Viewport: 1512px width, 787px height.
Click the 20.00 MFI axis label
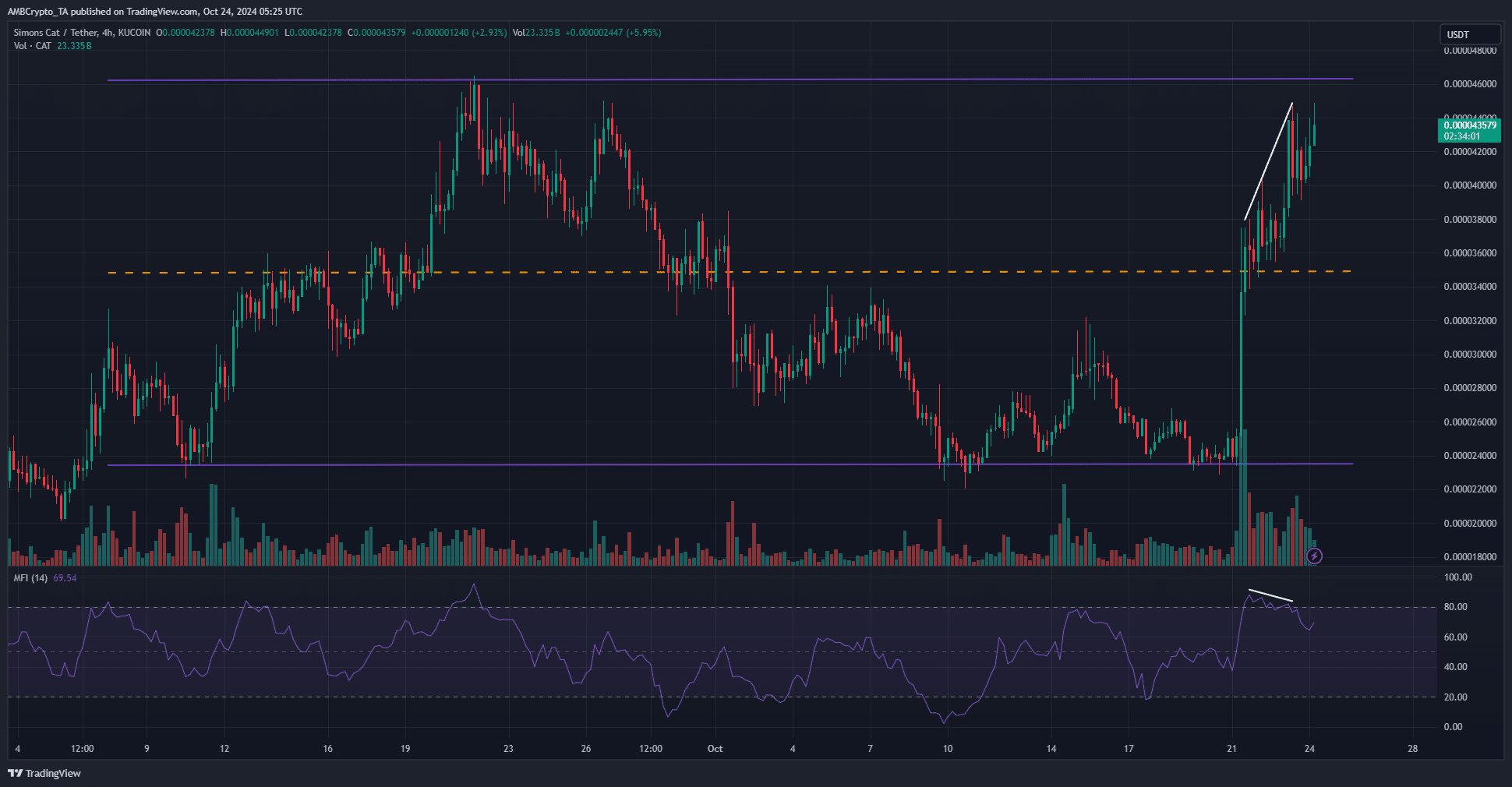point(1456,697)
